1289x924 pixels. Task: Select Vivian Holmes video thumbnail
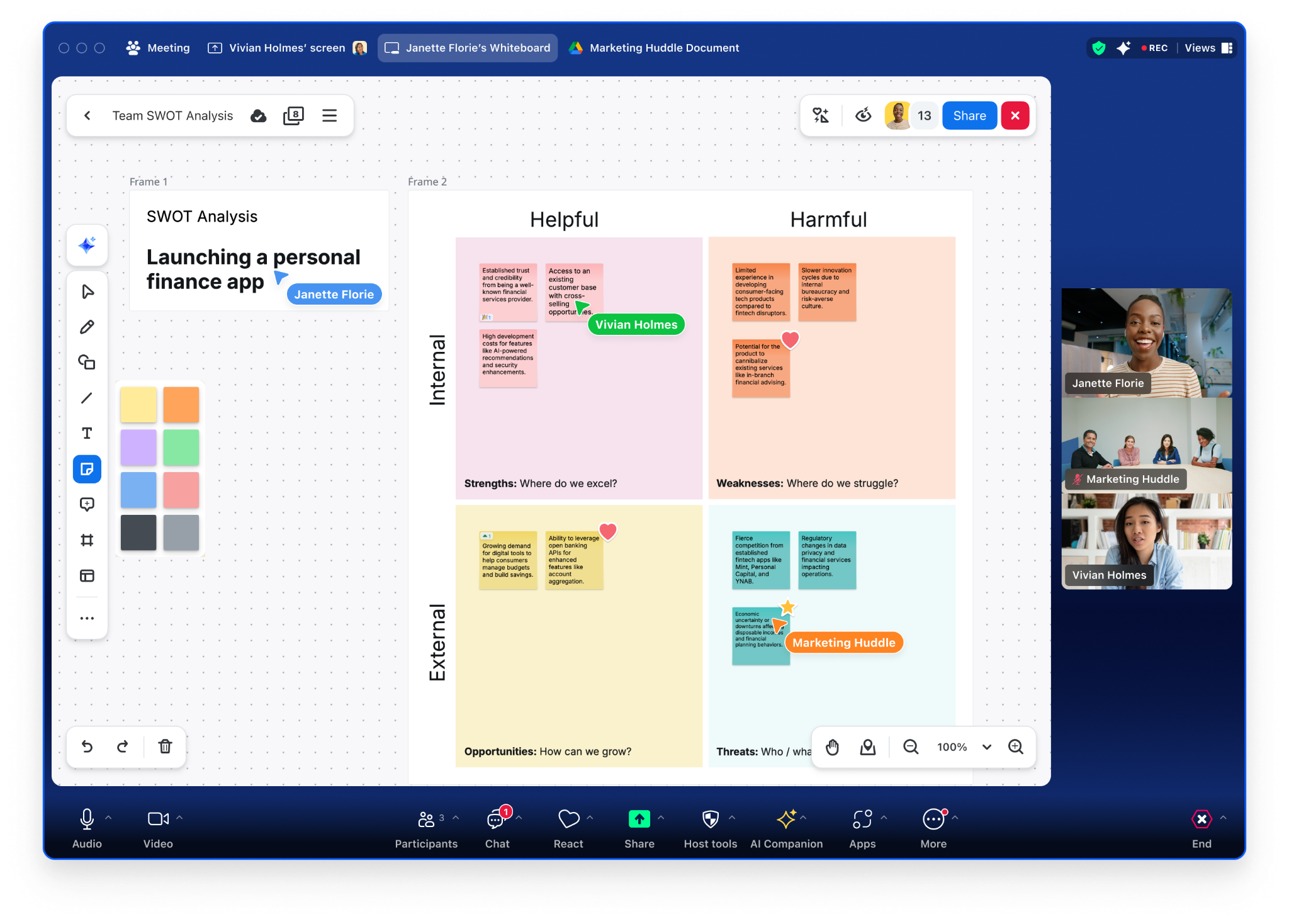[1146, 541]
